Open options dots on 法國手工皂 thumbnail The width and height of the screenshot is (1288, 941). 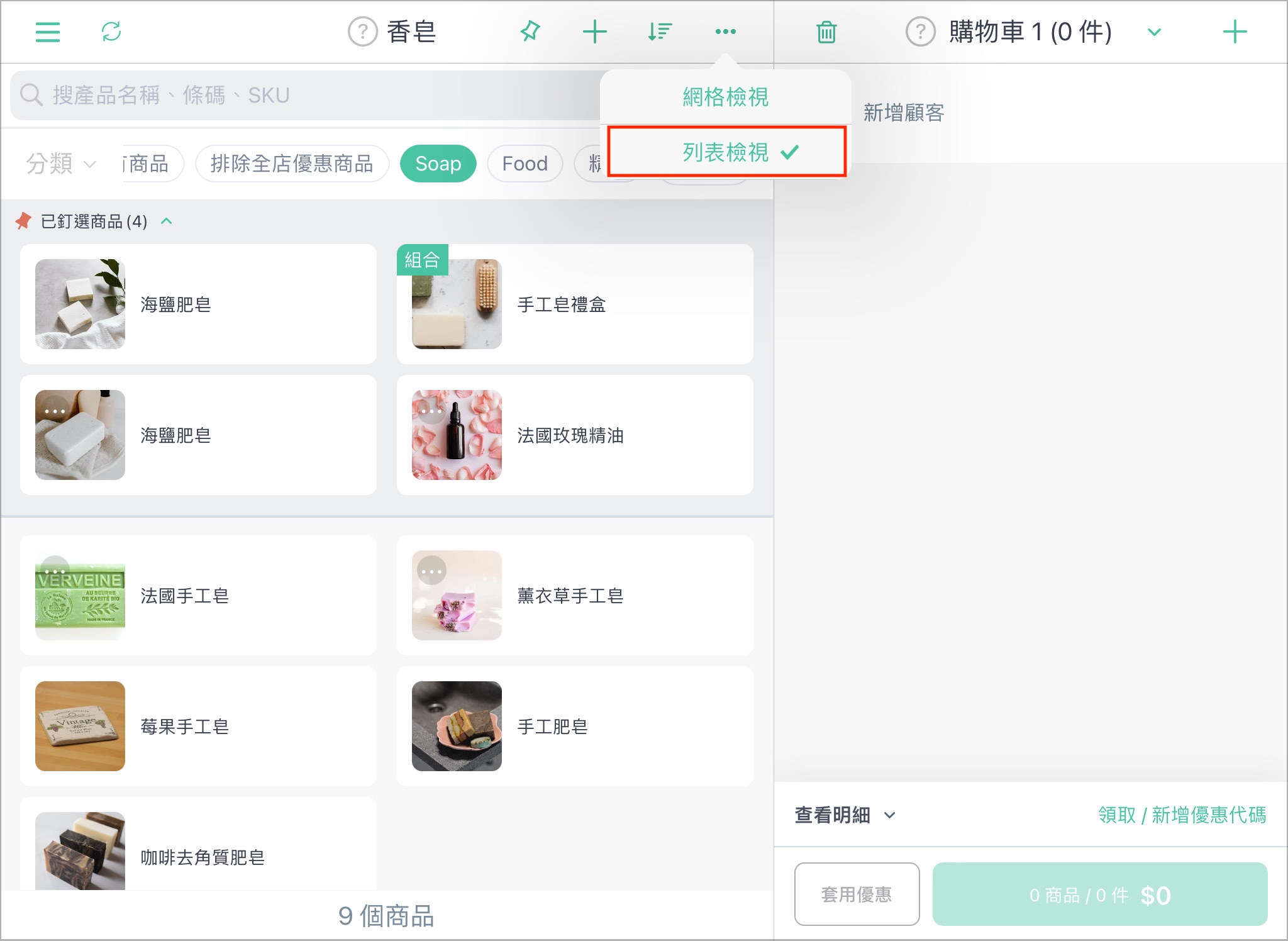(55, 570)
